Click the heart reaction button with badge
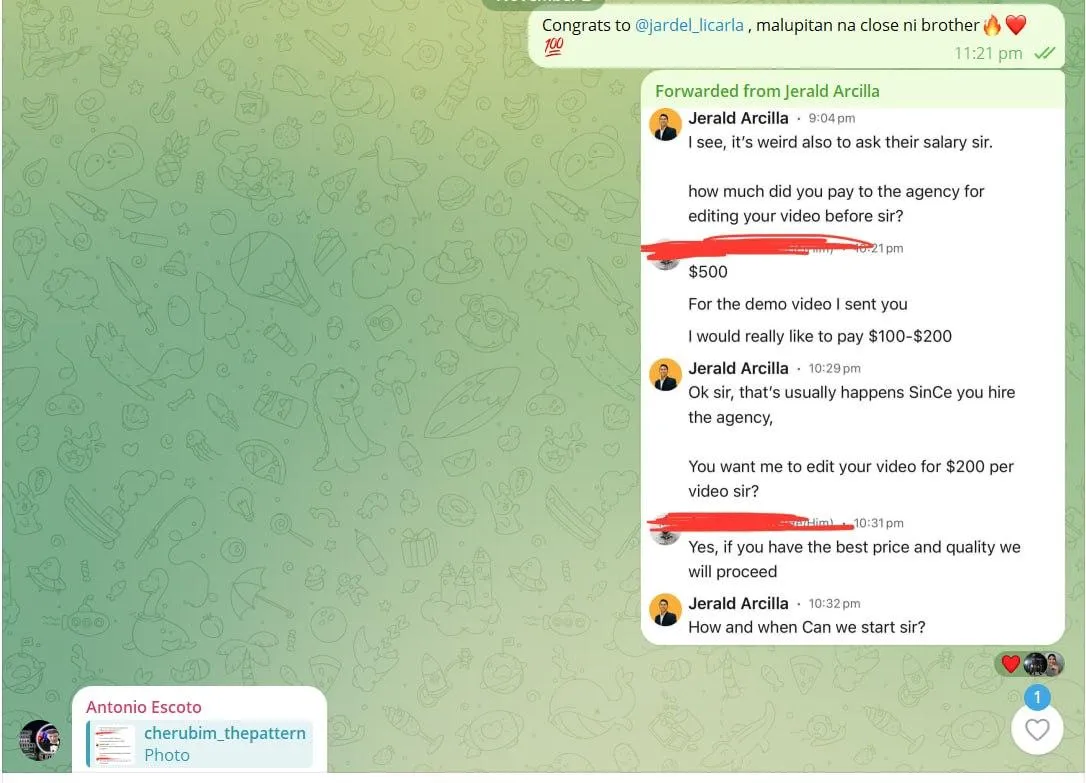This screenshot has width=1086, height=783. coord(1037,729)
